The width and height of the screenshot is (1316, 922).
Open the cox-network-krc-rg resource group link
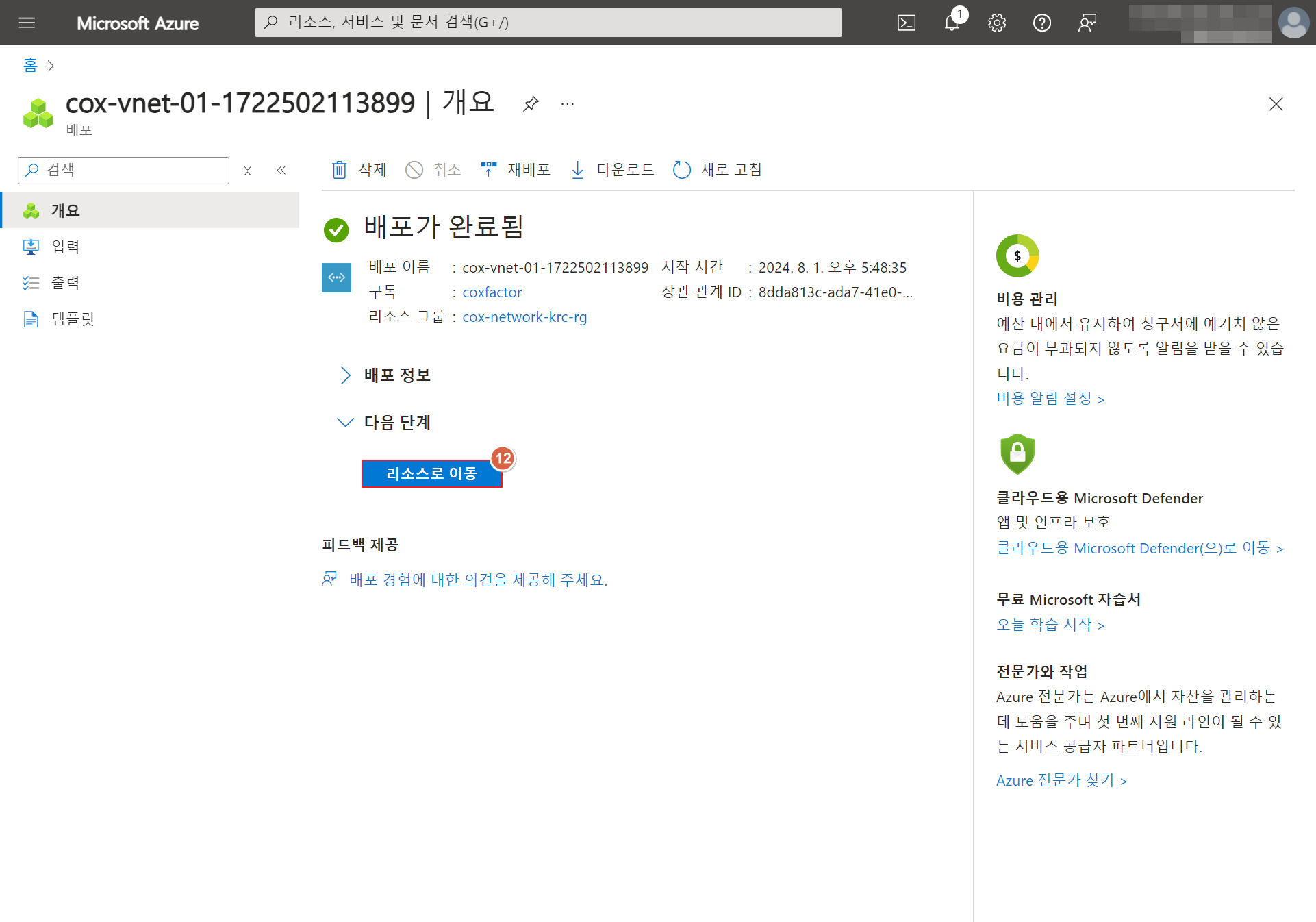[524, 317]
